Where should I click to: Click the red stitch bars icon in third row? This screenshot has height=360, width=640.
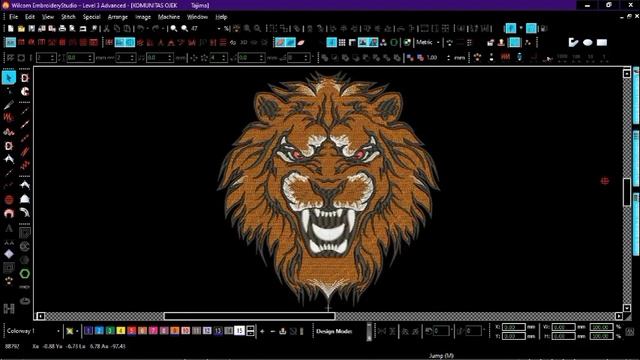505,58
